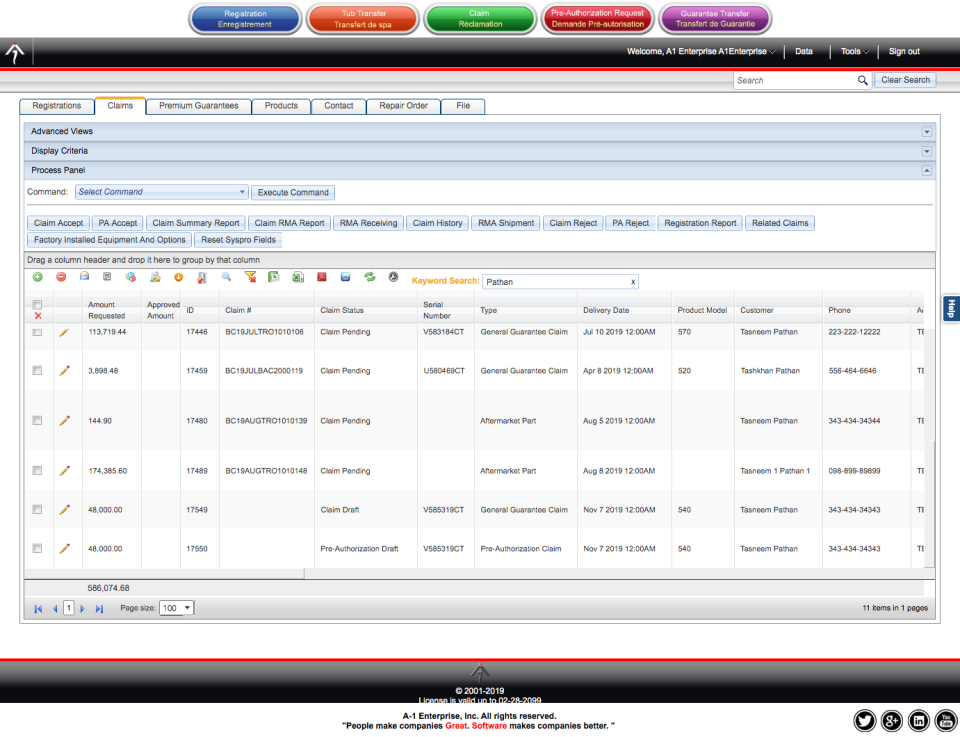Click the Sign out link
Screen dimensions: 960x737
(904, 51)
